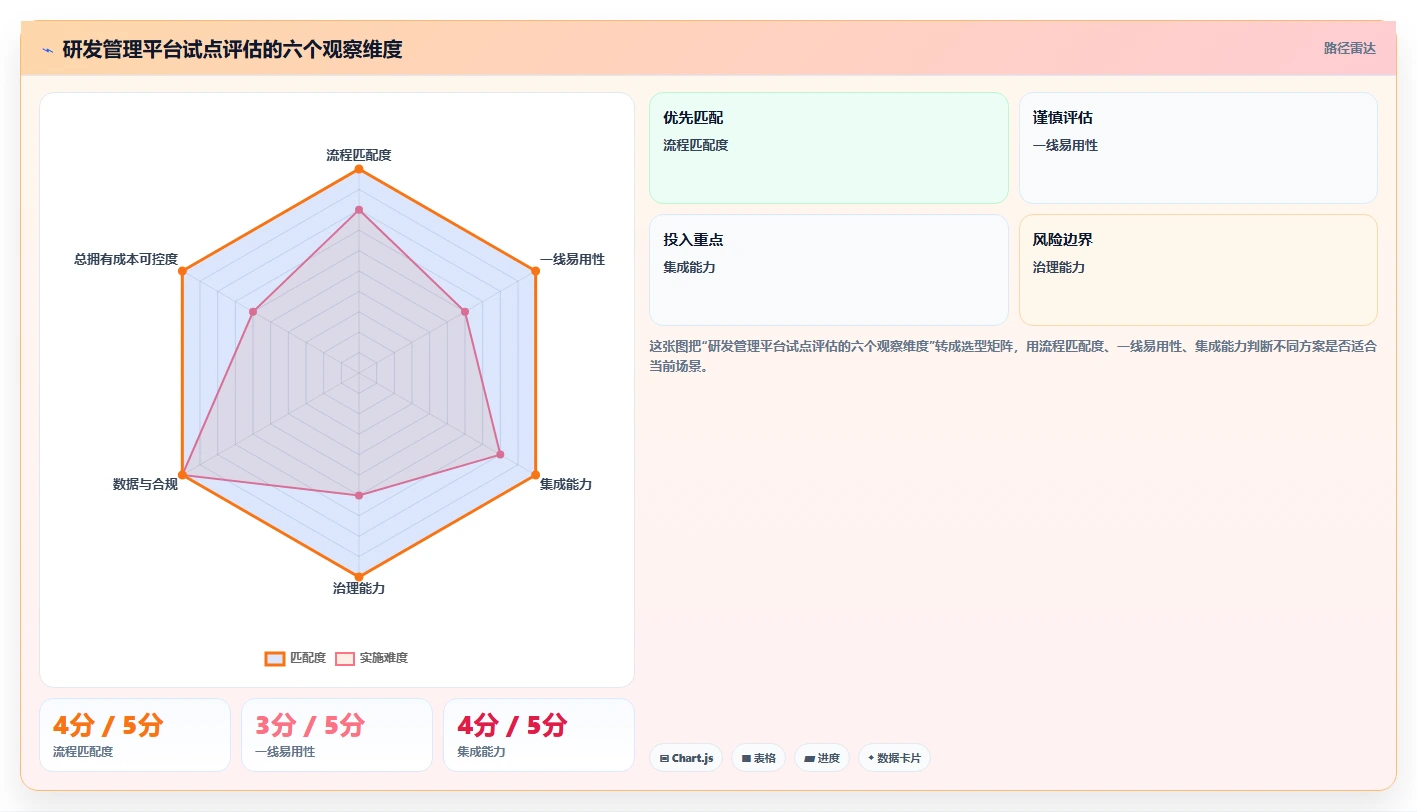Viewport: 1417px width, 812px height.
Task: Click the 集成能力 radar axis label
Action: [566, 484]
